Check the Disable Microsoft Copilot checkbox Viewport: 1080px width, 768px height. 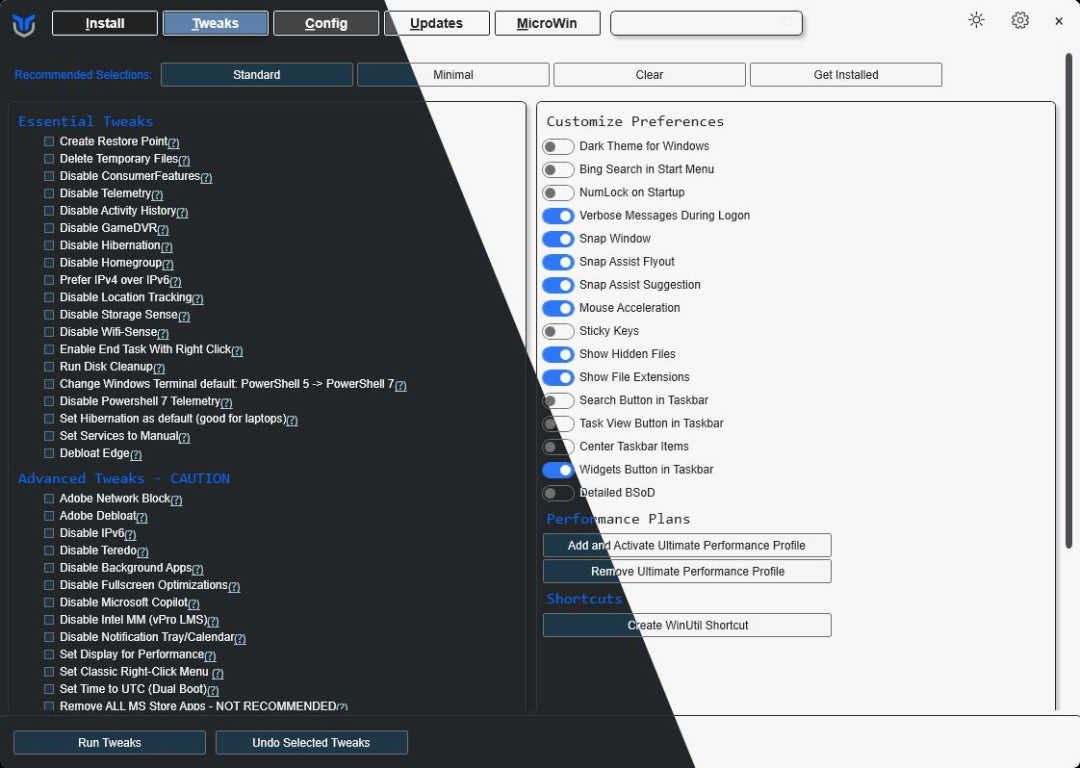pyautogui.click(x=49, y=603)
